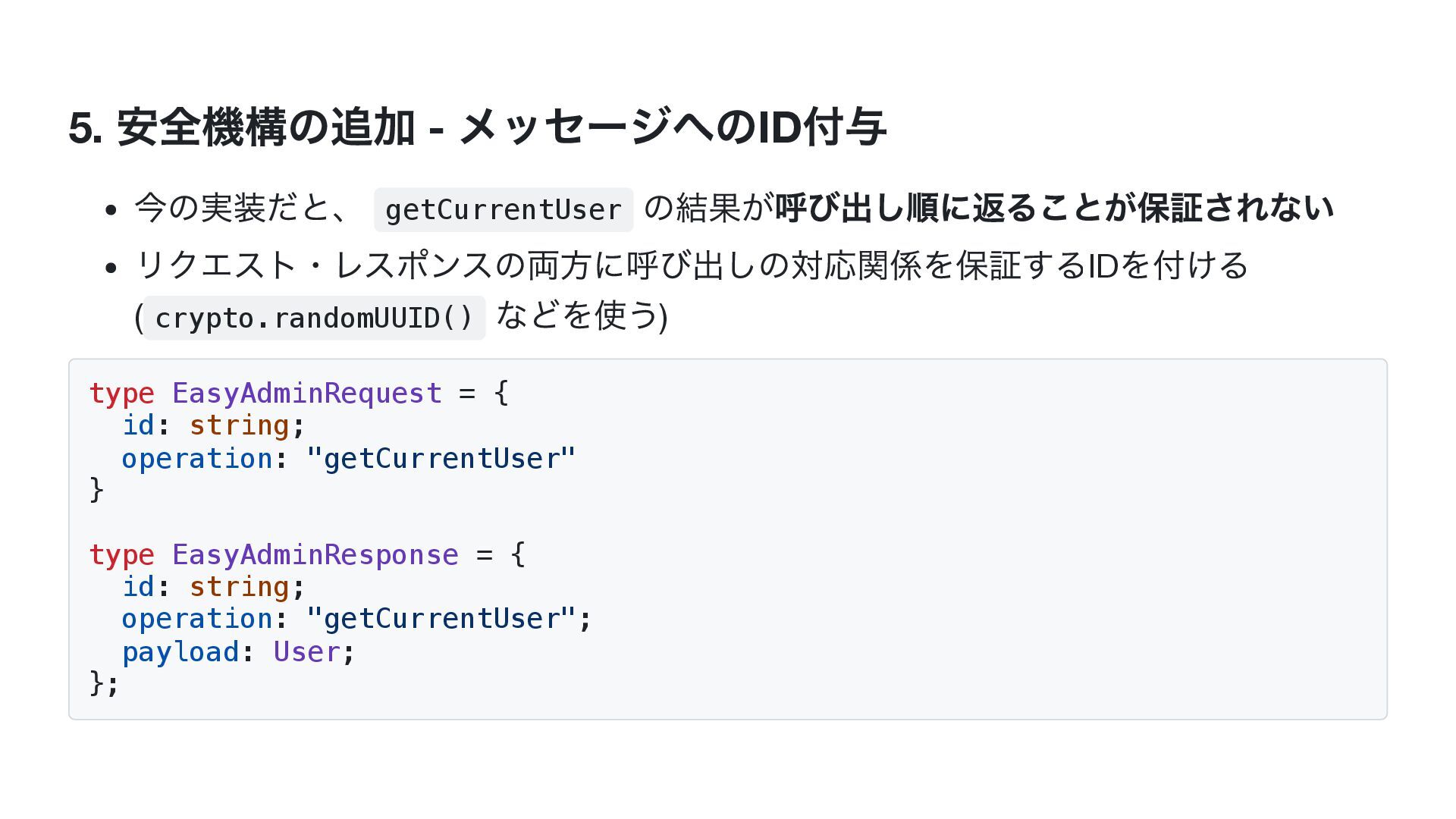1456x819 pixels.
Task: Click the second bullet about リクエスト・レスポンス
Action: click(x=691, y=291)
